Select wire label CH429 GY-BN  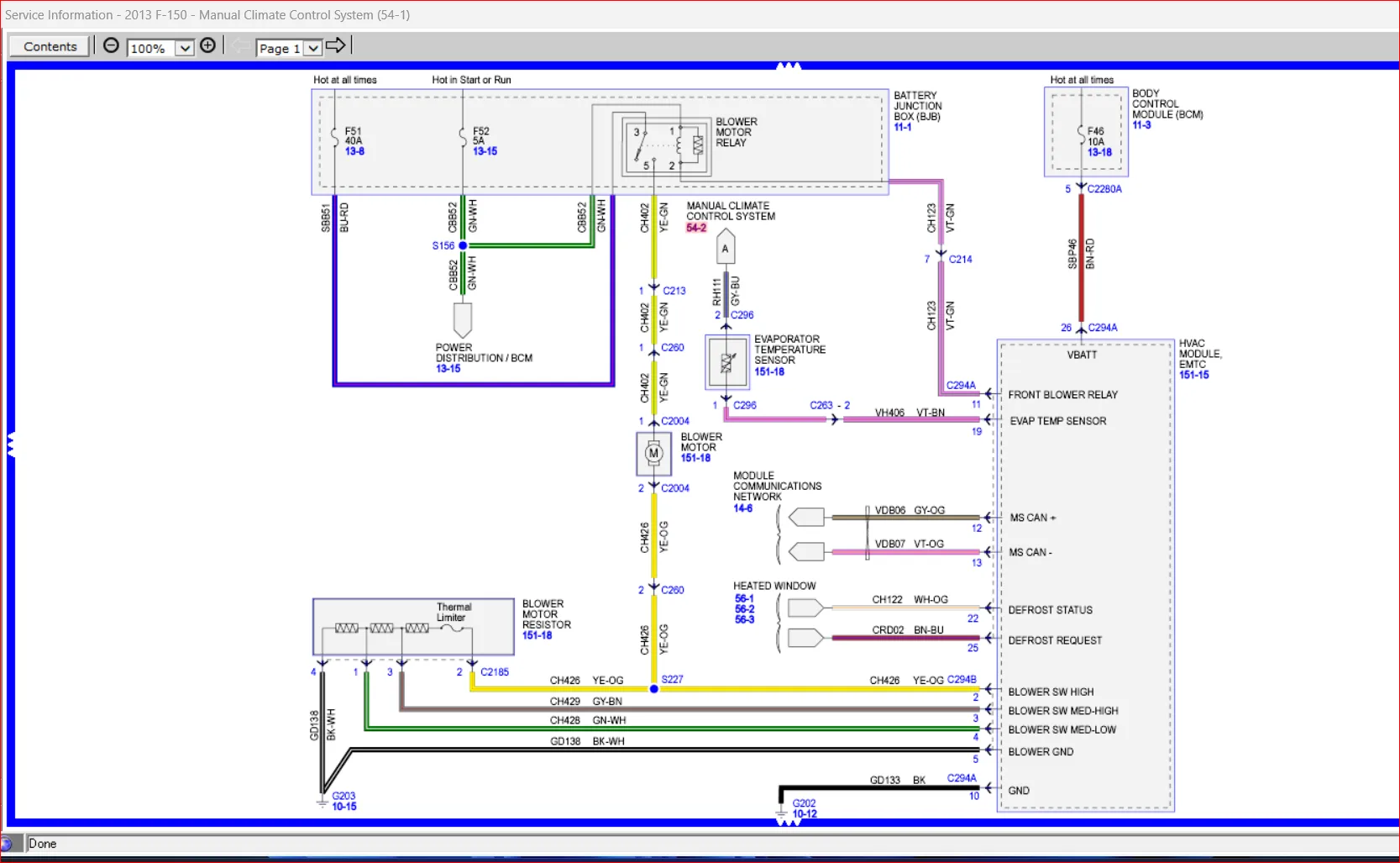[585, 702]
